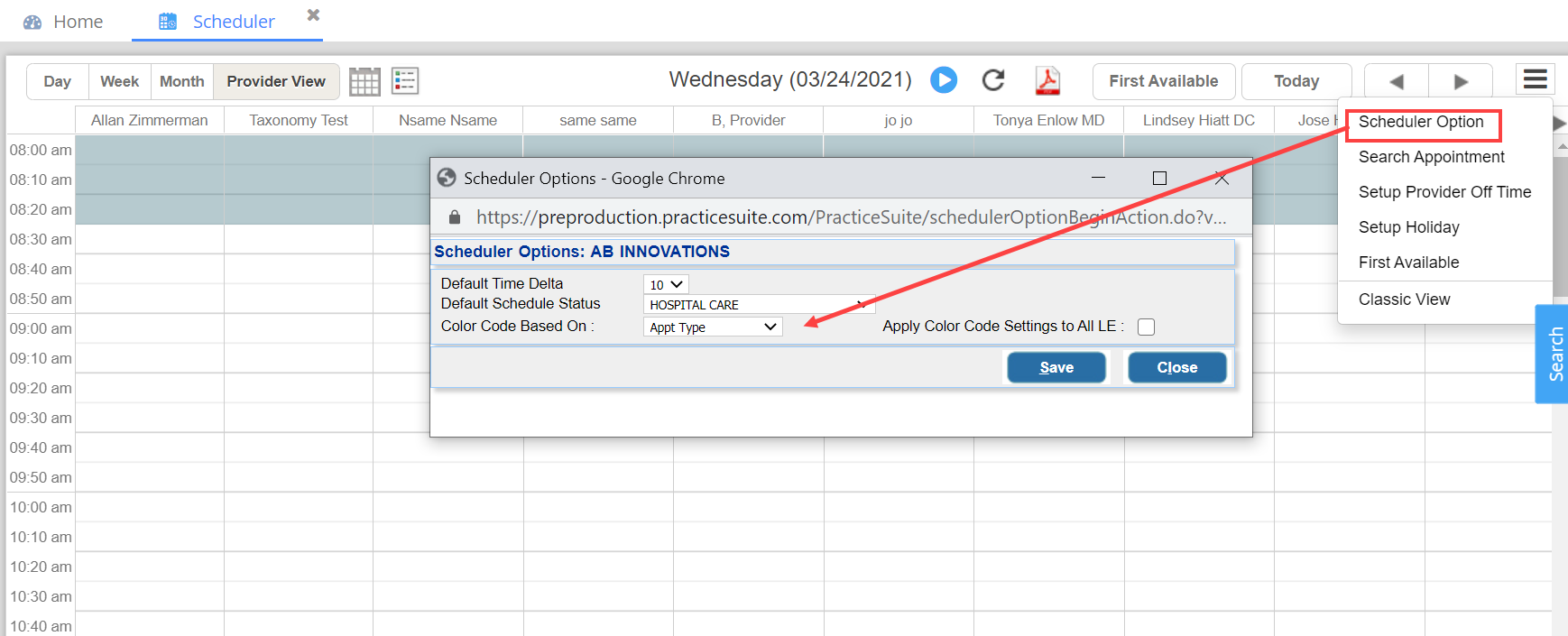The image size is (1568, 636).
Task: Refresh the scheduler with reload icon
Action: (993, 80)
